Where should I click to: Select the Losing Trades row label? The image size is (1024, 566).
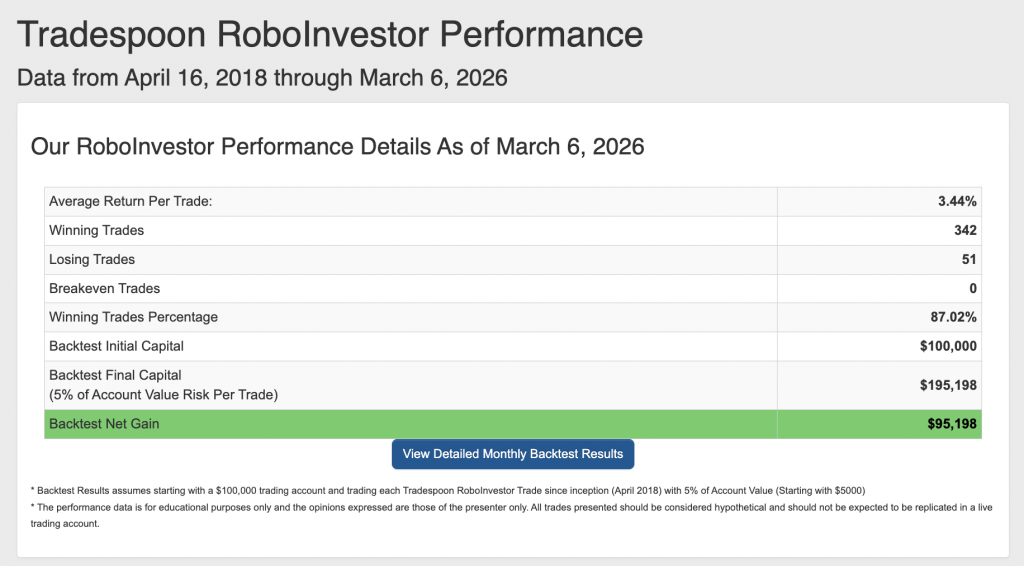[92, 260]
